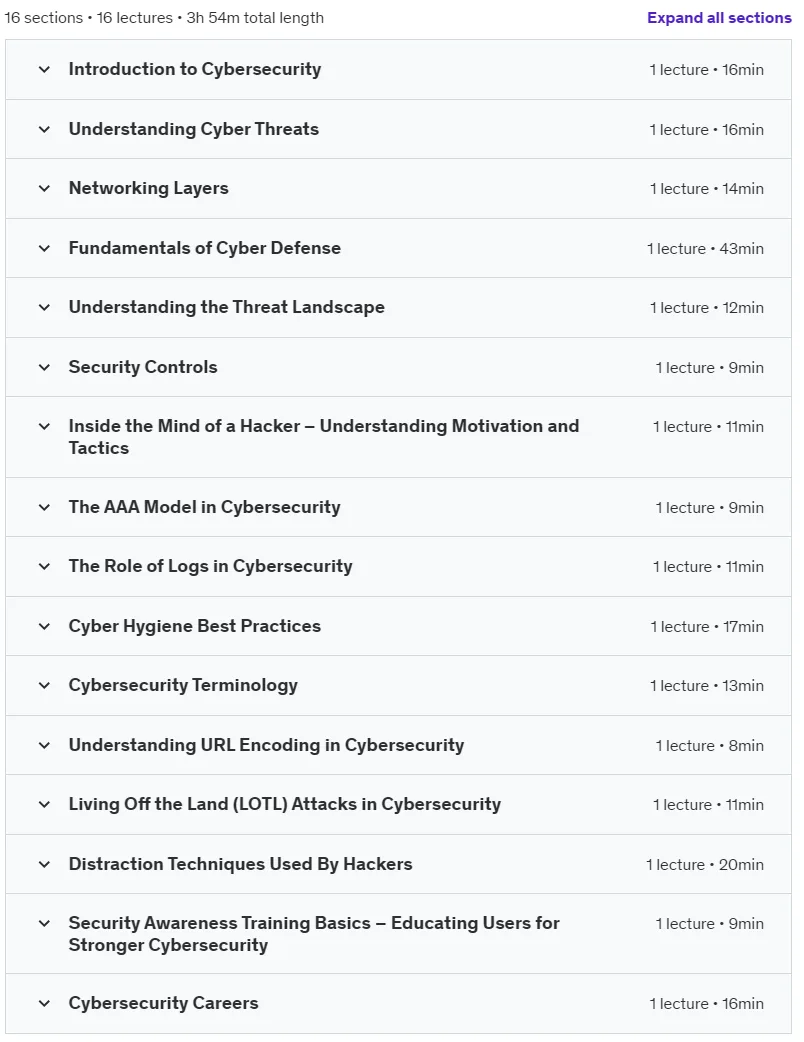Toggle the Understanding the Threat Landscape chevron

pos(45,307)
